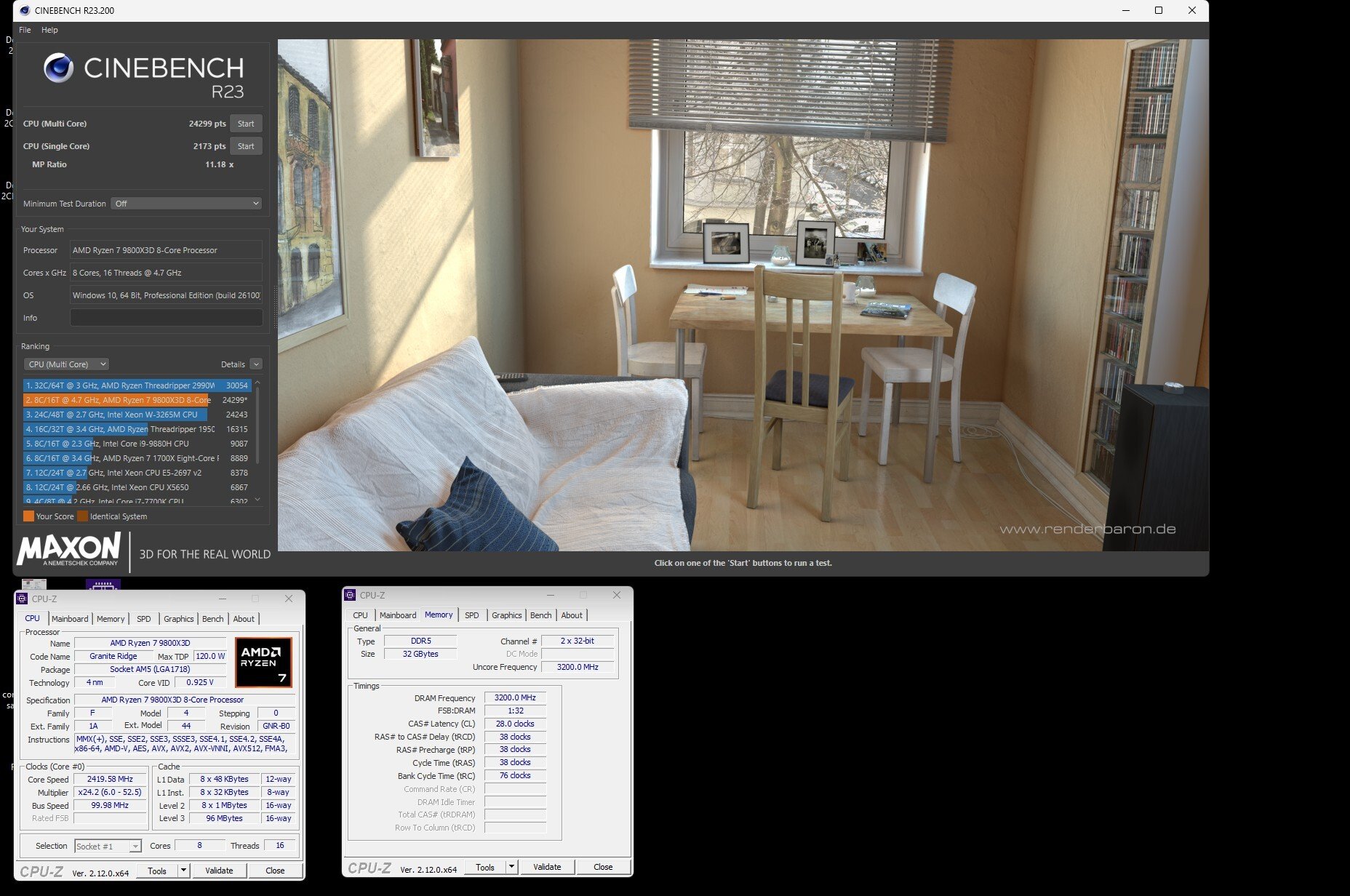The height and width of the screenshot is (896, 1350).
Task: Start the CPU (Single Core) test
Action: point(246,146)
